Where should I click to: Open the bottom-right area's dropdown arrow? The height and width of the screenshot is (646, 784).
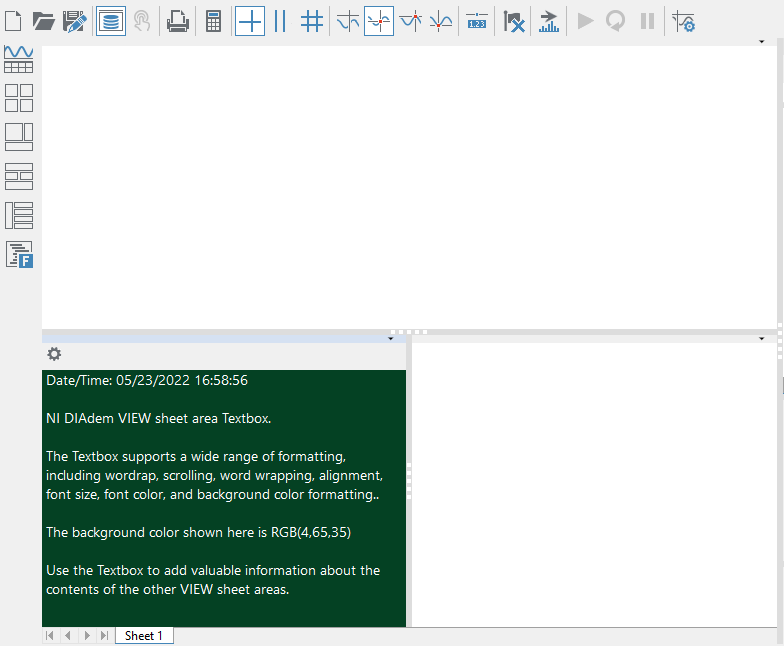pos(762,339)
